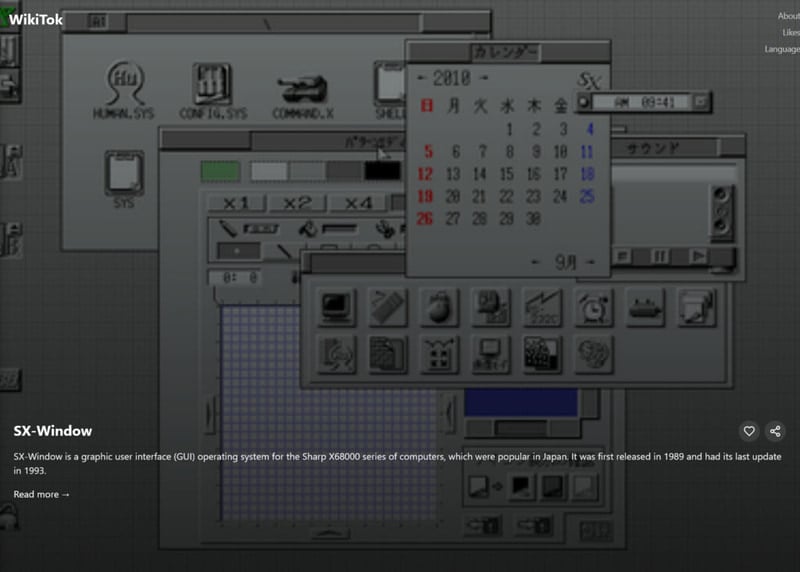
Task: Open the About menu item
Action: pos(788,16)
